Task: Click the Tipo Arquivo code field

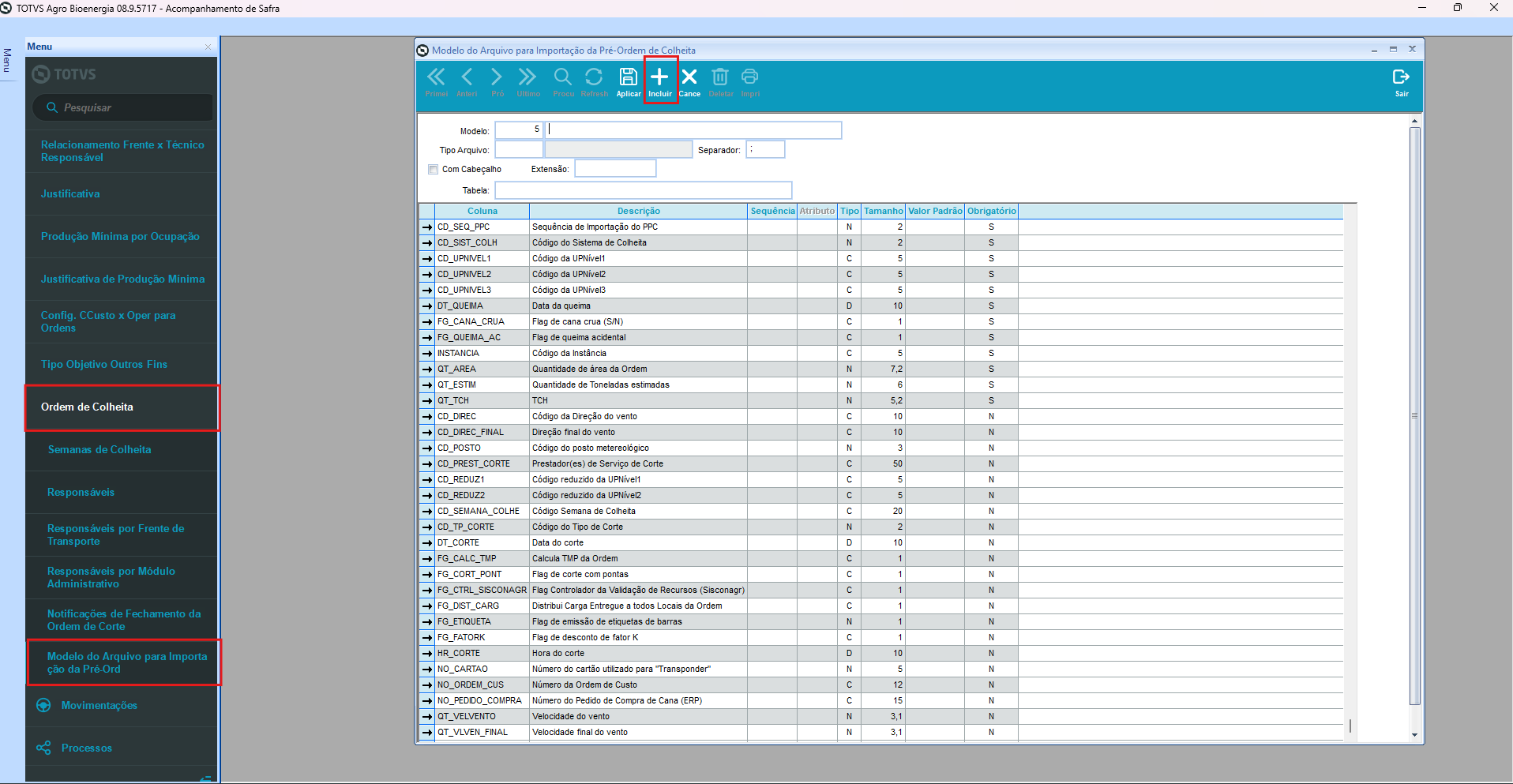Action: click(519, 149)
